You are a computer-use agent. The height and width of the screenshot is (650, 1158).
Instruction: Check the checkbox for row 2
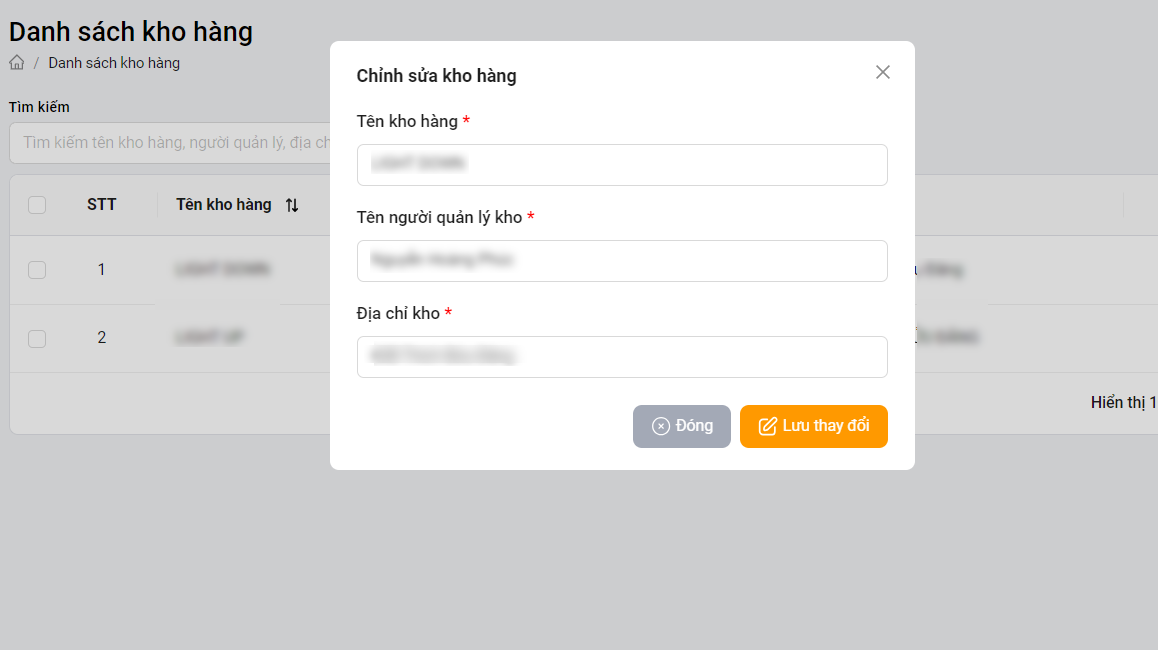(37, 338)
